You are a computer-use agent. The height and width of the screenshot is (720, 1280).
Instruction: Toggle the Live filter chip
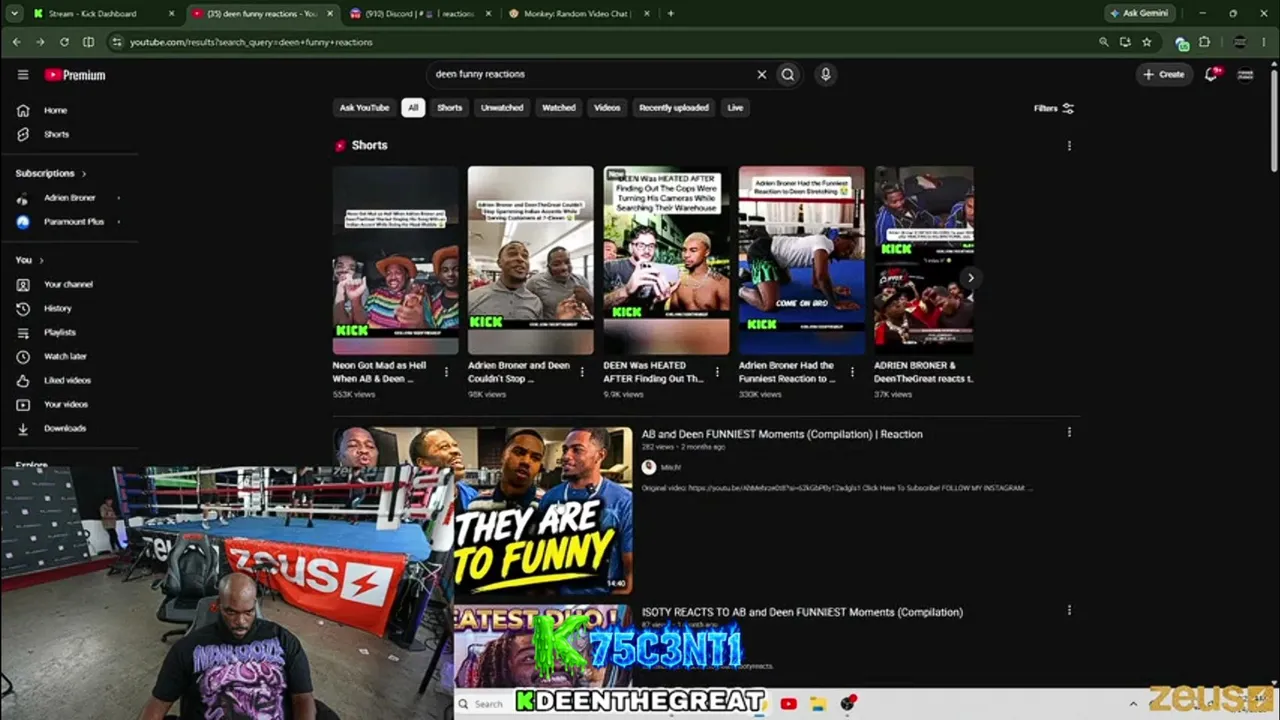pyautogui.click(x=735, y=108)
